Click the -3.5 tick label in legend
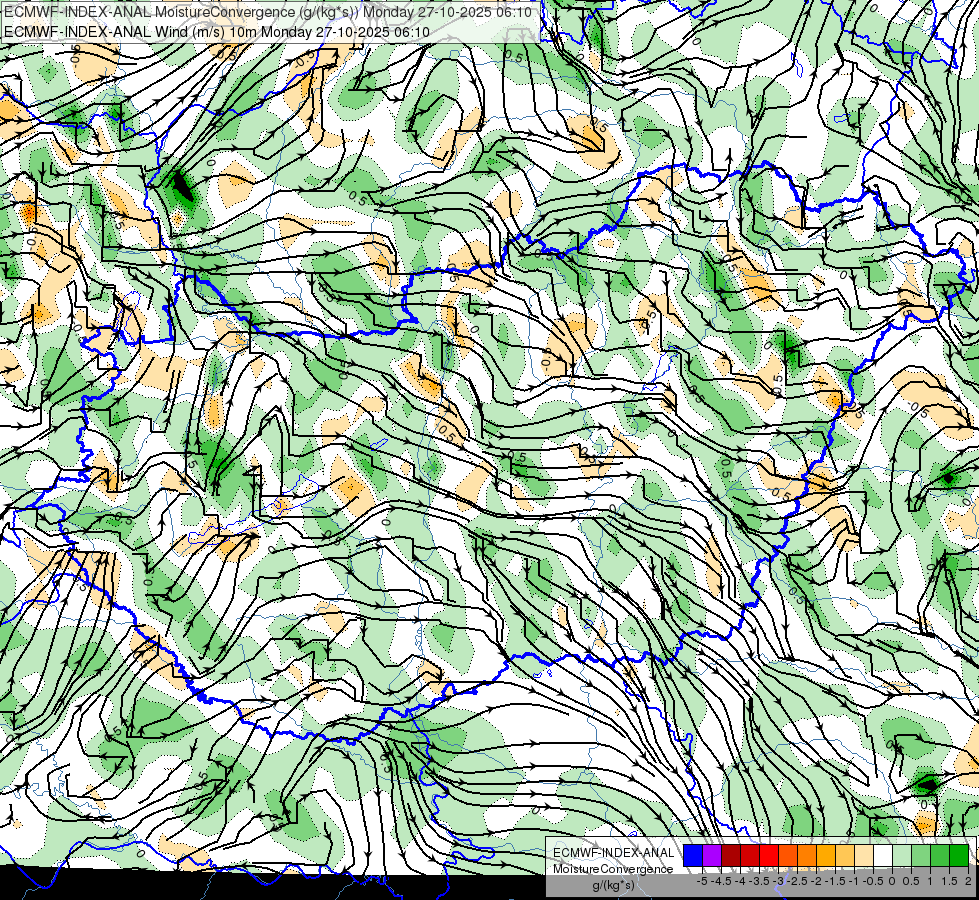The width and height of the screenshot is (979, 900). tap(759, 881)
